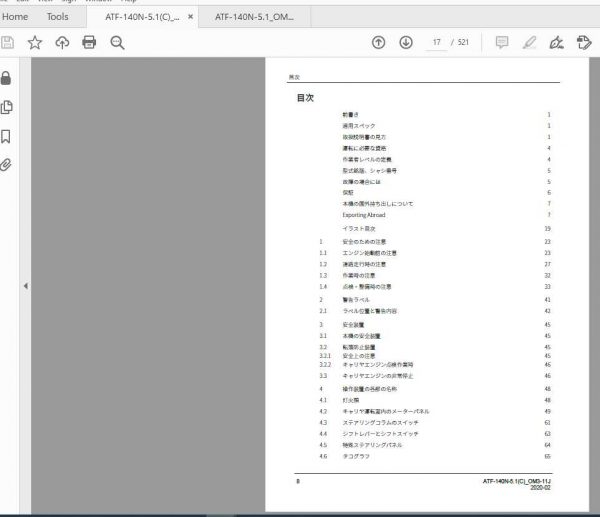Close the ATF-140N-5.1(C) document tab

click(x=190, y=17)
